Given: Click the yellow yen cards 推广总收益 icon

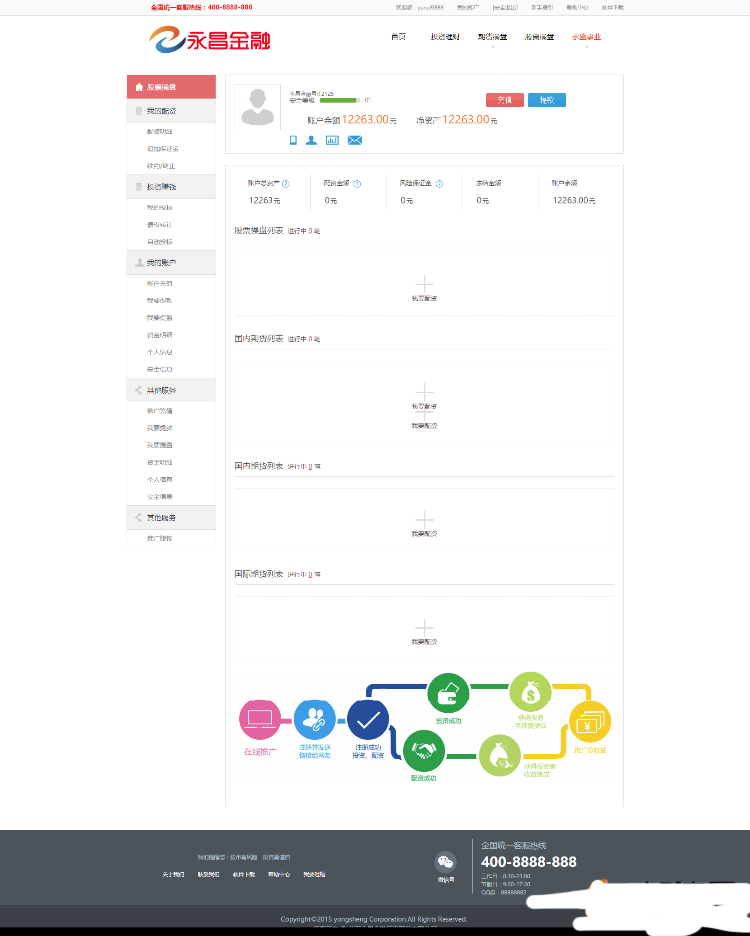Looking at the screenshot, I should tap(590, 722).
